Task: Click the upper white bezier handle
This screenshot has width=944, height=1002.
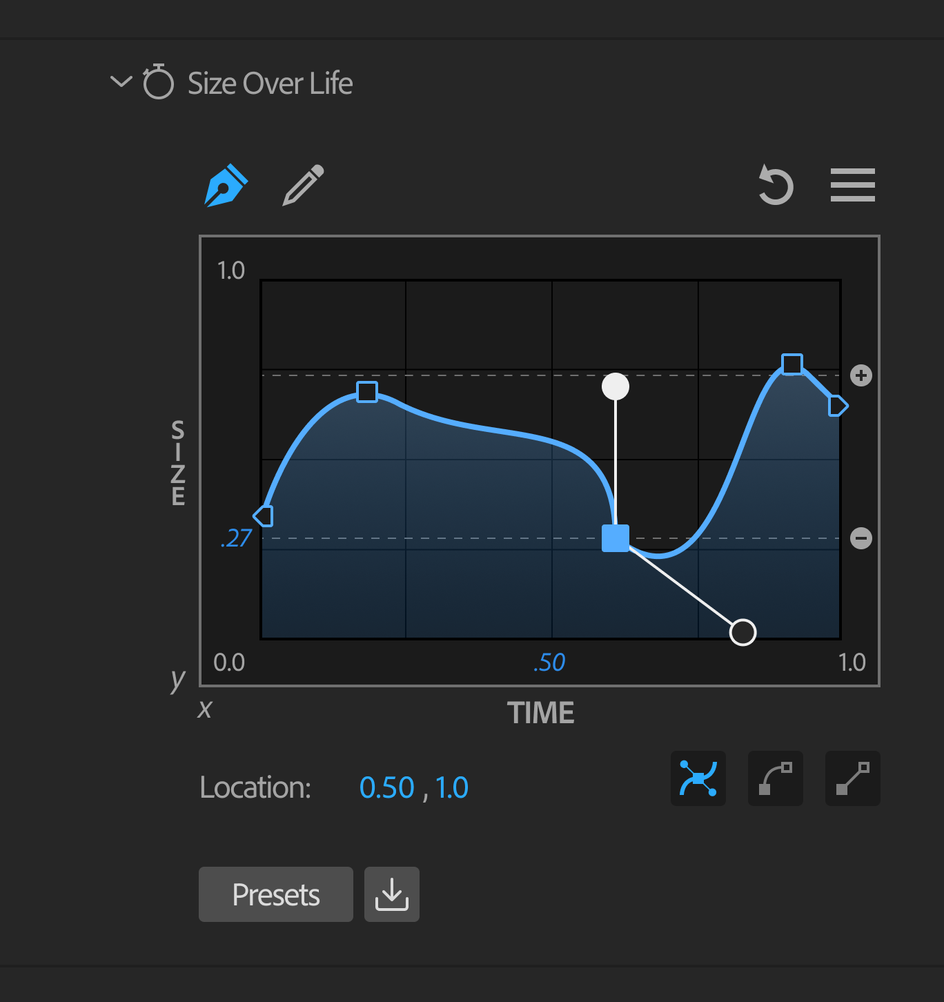Action: (615, 387)
